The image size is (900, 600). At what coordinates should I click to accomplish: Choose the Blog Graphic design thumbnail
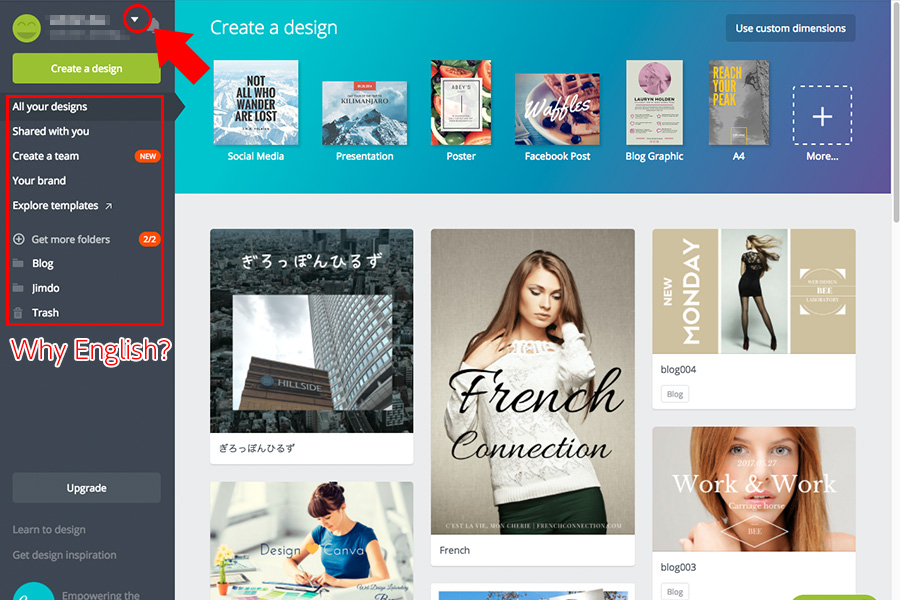pyautogui.click(x=654, y=103)
